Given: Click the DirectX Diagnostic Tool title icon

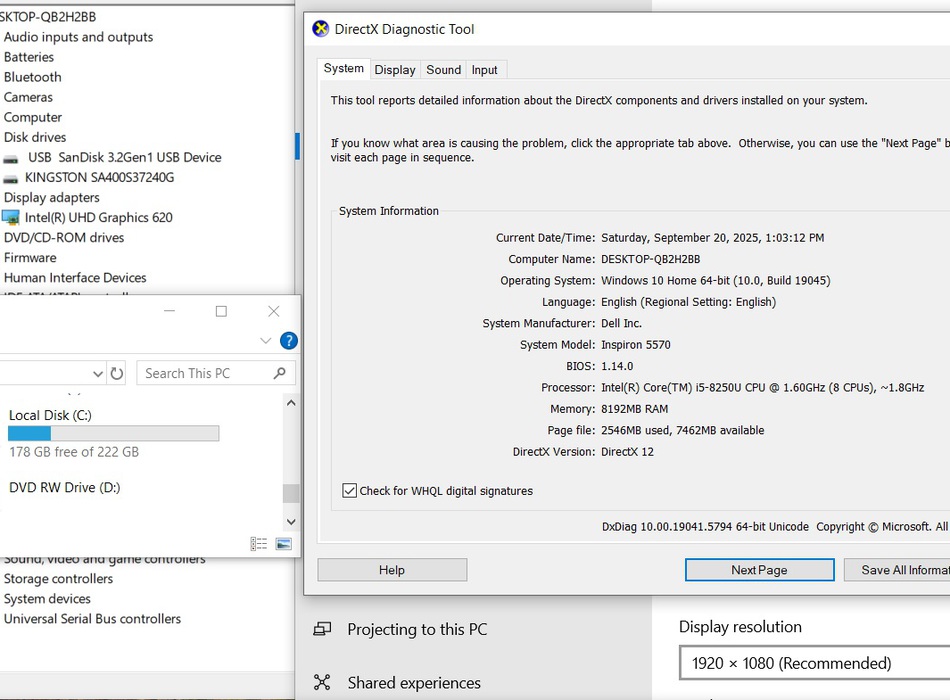Looking at the screenshot, I should pyautogui.click(x=321, y=29).
